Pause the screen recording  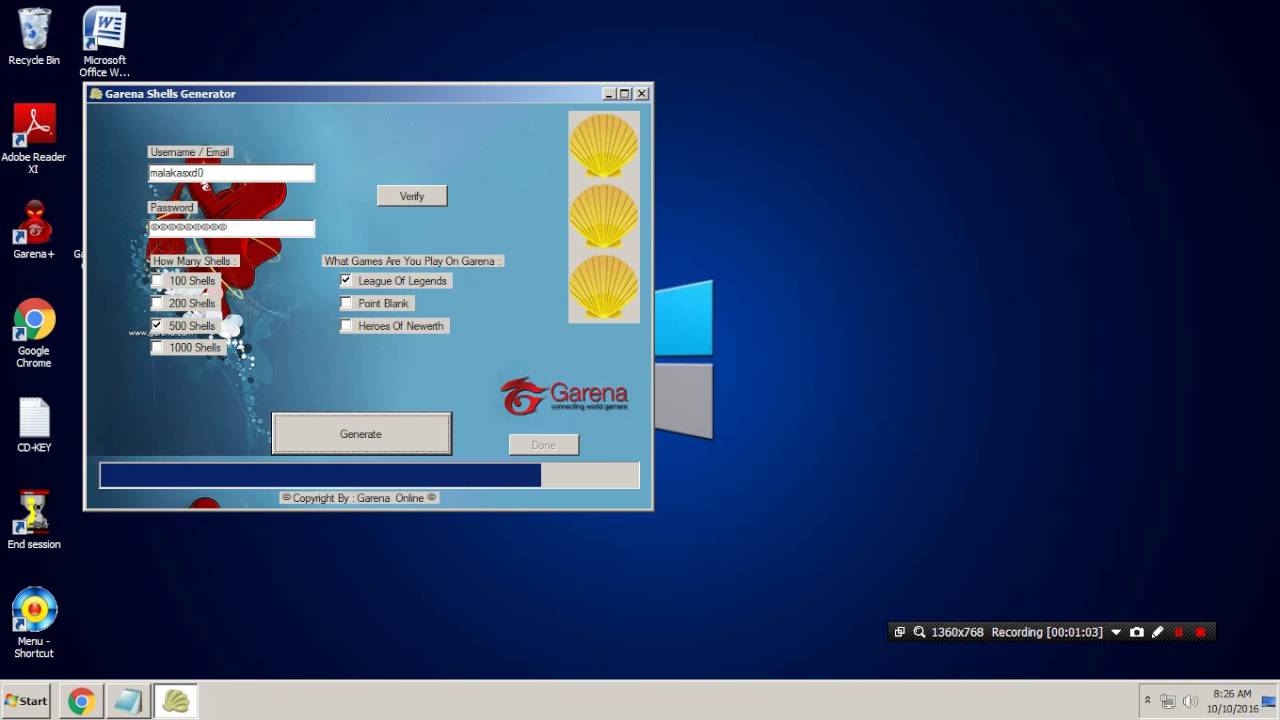(1179, 632)
